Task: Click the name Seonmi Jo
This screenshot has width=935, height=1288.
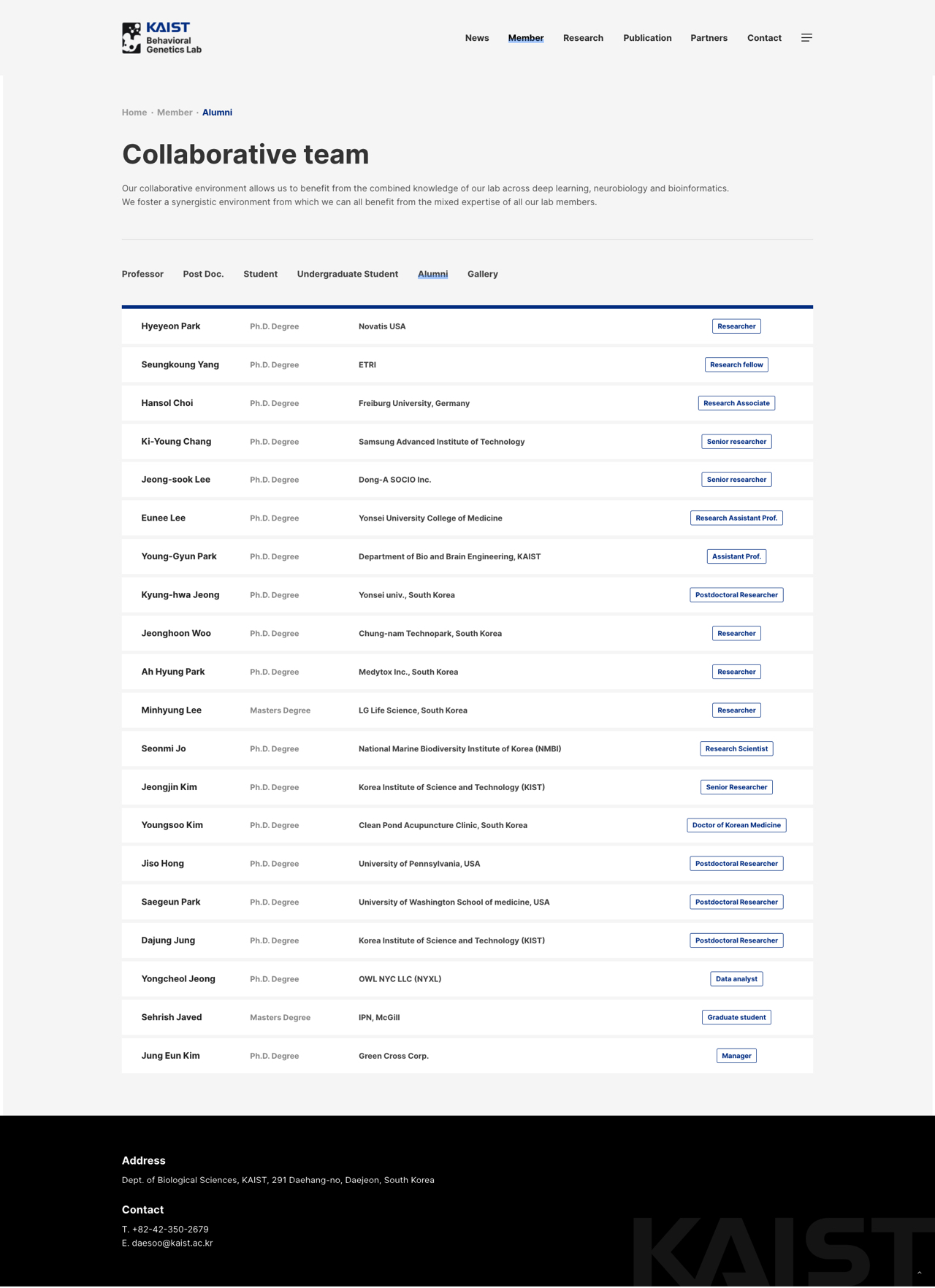Action: pyautogui.click(x=164, y=748)
